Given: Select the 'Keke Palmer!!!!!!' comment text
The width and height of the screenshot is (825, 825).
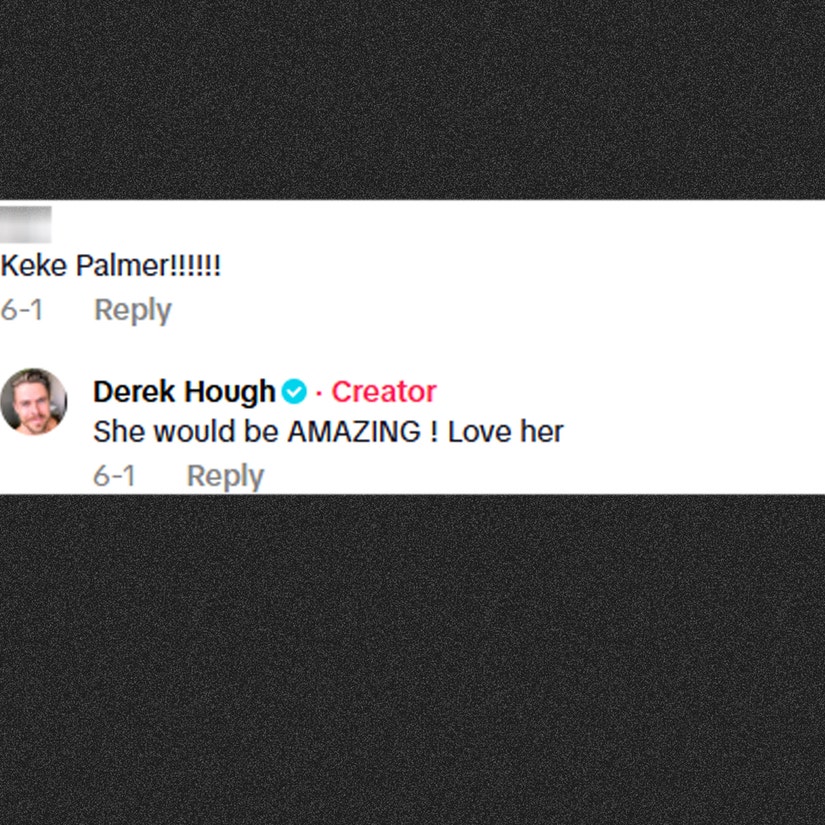Looking at the screenshot, I should (x=110, y=265).
